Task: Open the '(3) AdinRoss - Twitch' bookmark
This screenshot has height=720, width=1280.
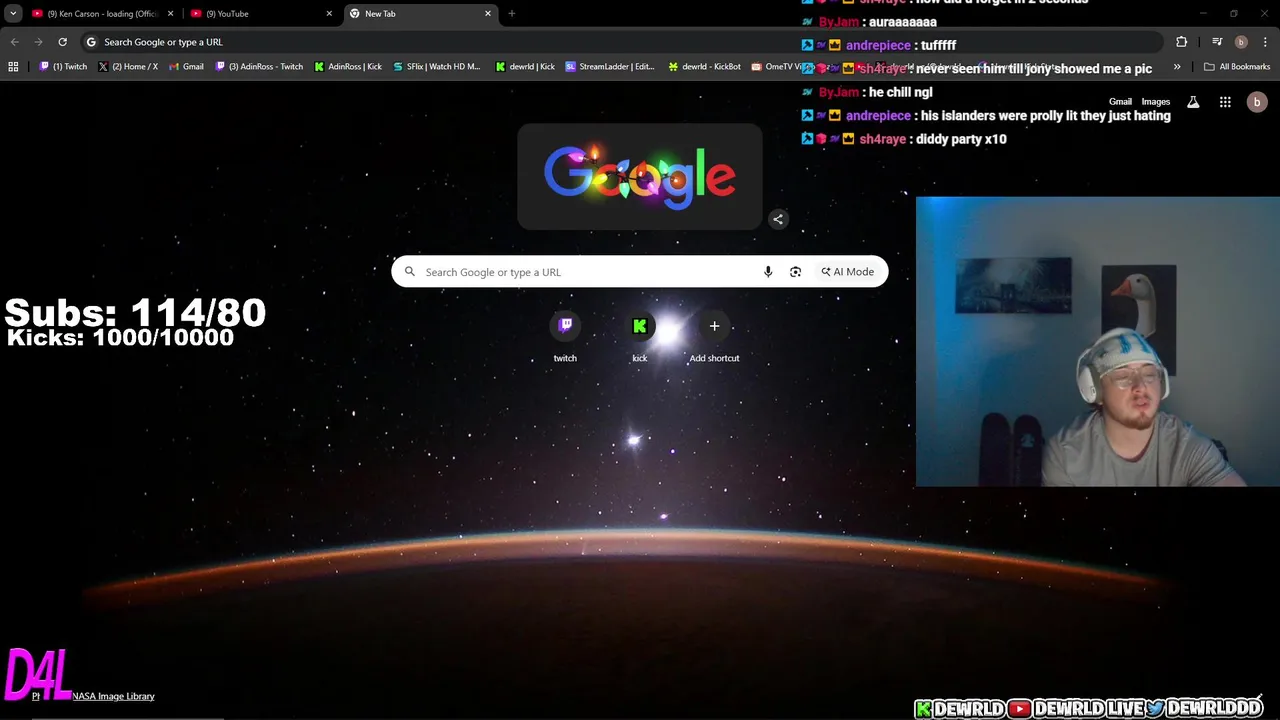Action: [x=259, y=67]
